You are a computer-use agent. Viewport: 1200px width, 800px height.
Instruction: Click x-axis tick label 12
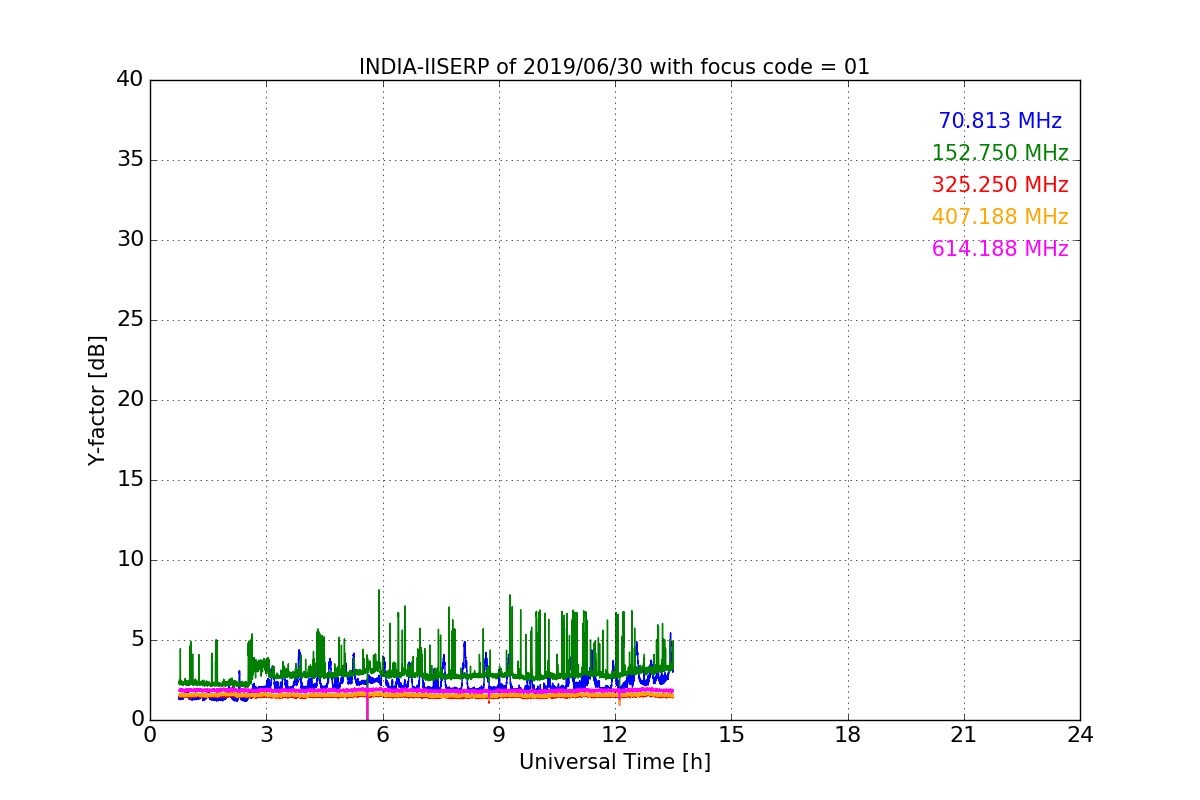tap(615, 736)
